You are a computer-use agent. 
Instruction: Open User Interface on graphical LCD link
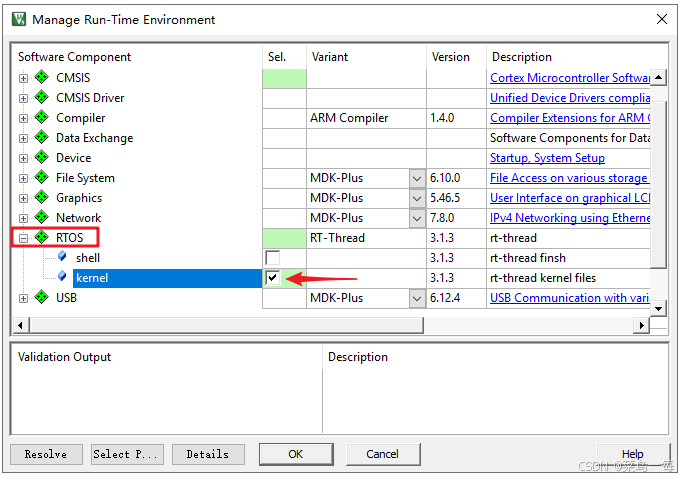[x=570, y=198]
